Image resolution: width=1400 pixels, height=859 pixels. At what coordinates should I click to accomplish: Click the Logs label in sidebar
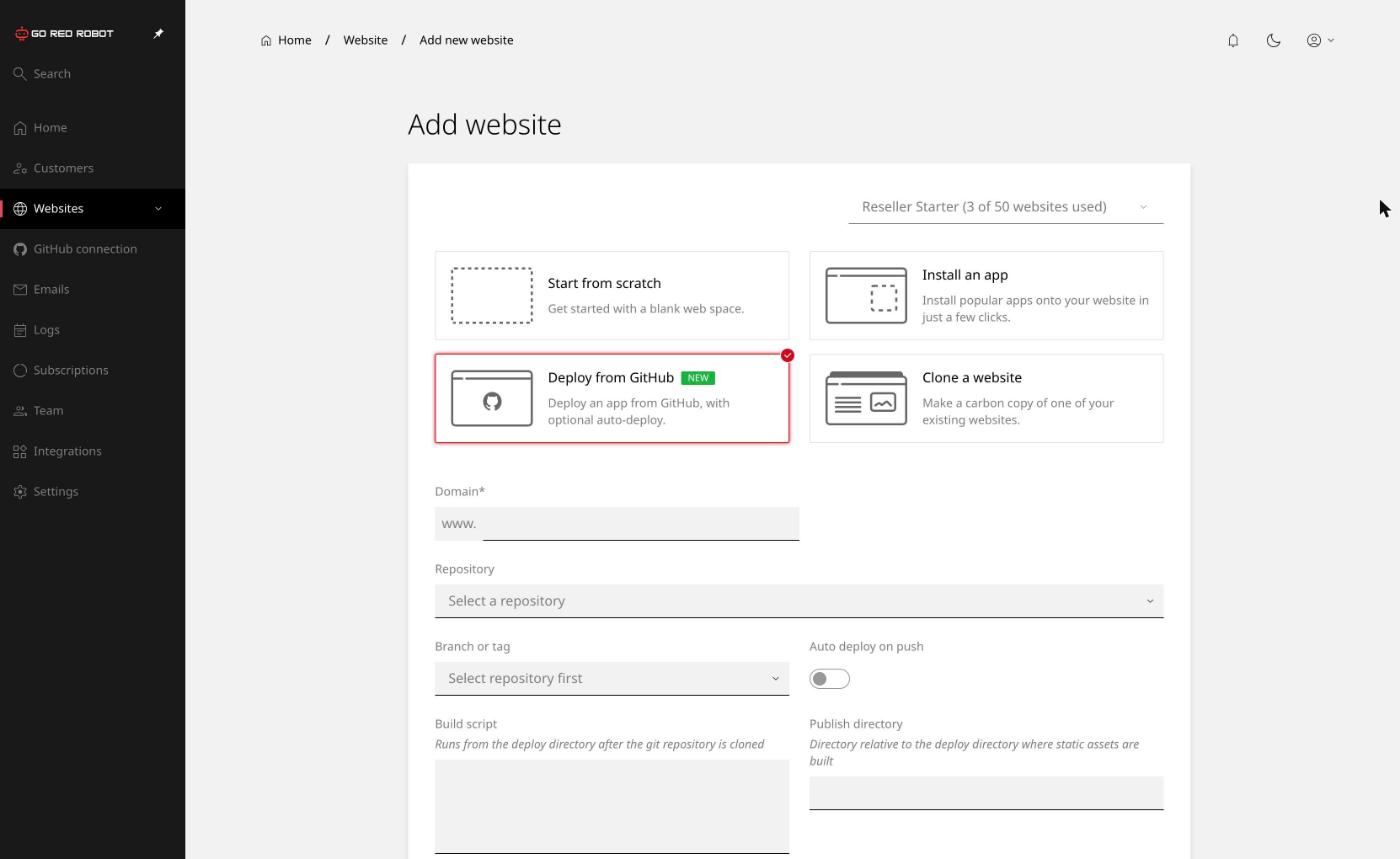(46, 330)
